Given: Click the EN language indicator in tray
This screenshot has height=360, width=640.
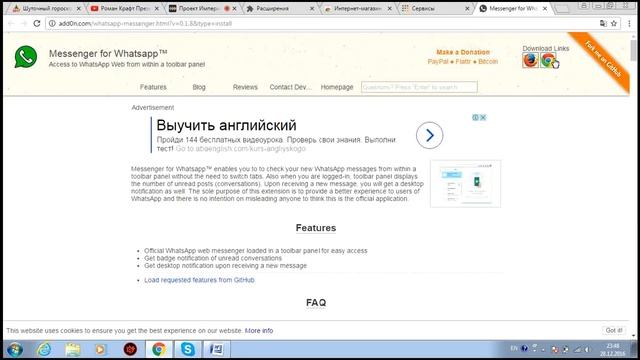Looking at the screenshot, I should click(514, 349).
